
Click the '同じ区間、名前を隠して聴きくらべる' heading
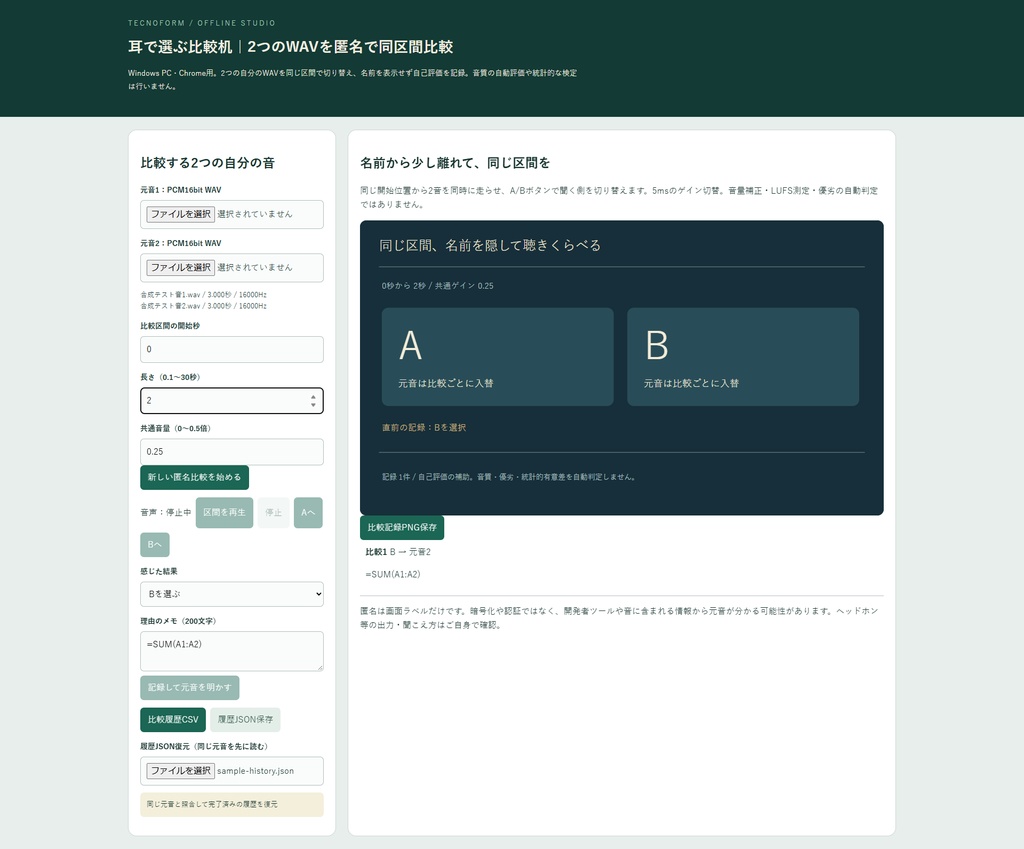(490, 246)
